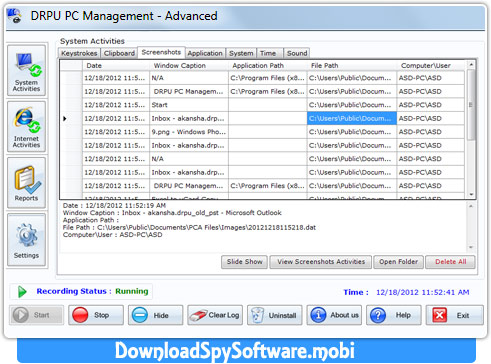
Task: Sort by Computer\User column header
Action: [x=431, y=66]
